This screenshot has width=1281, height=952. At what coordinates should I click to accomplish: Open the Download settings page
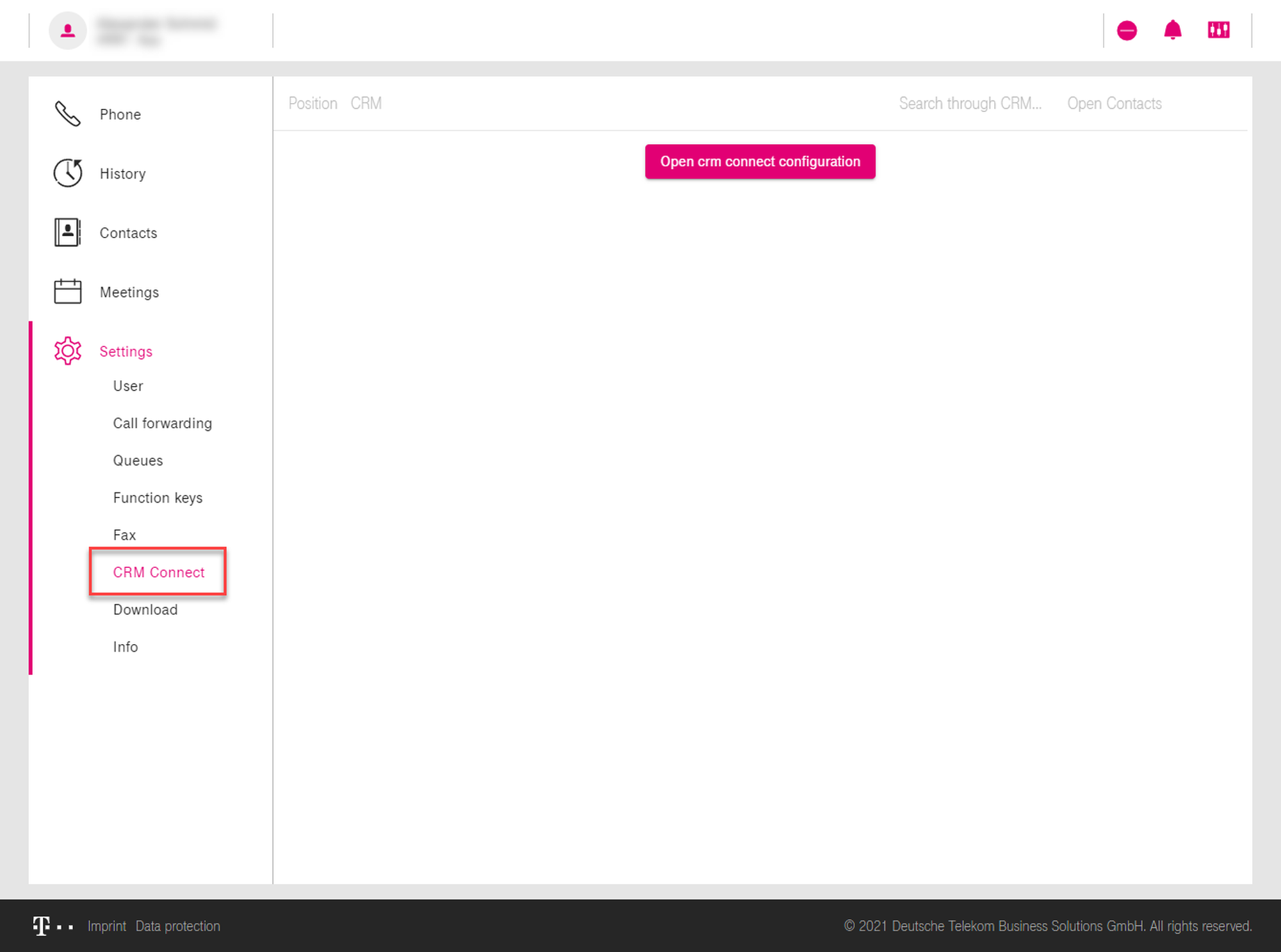pos(145,609)
